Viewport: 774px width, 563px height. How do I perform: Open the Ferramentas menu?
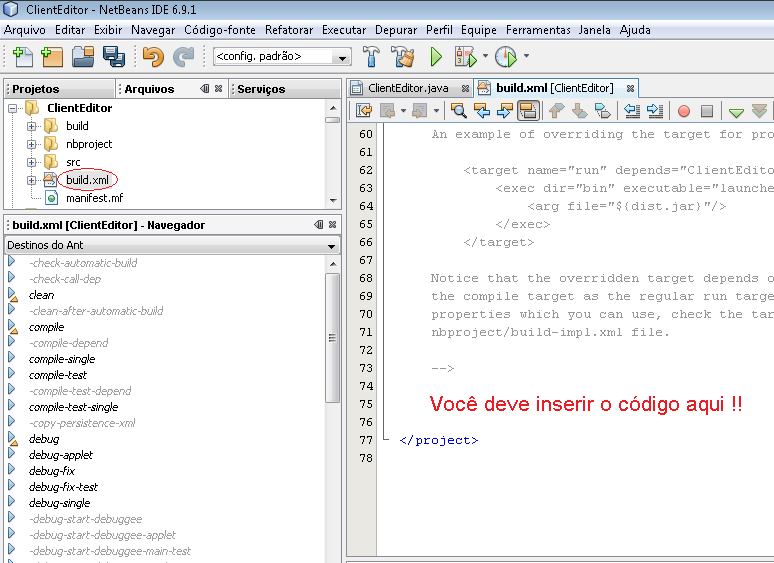pos(538,30)
